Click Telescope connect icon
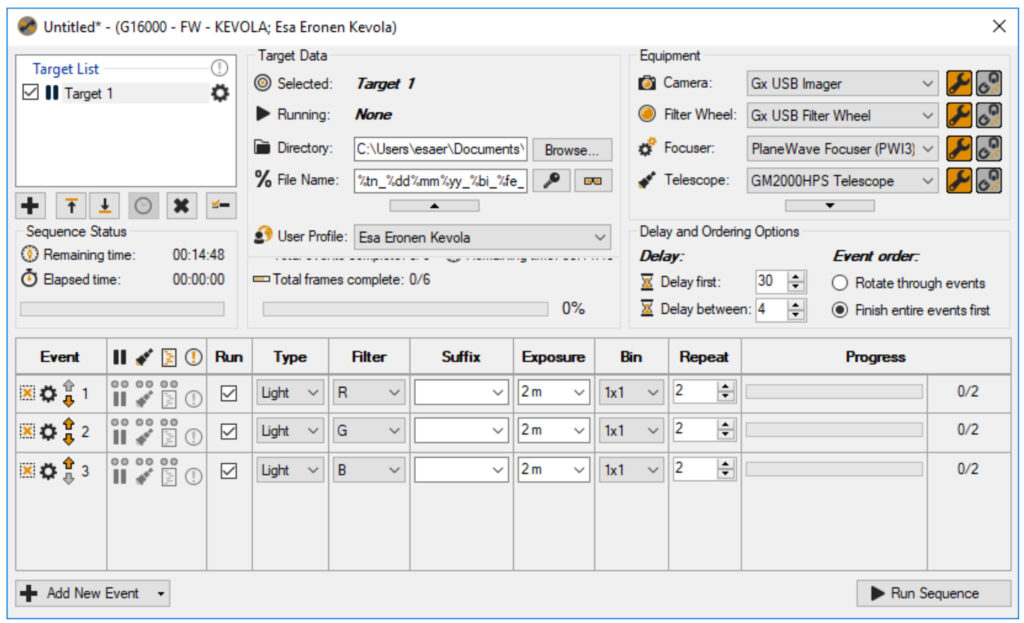1024x623 pixels. coord(989,181)
